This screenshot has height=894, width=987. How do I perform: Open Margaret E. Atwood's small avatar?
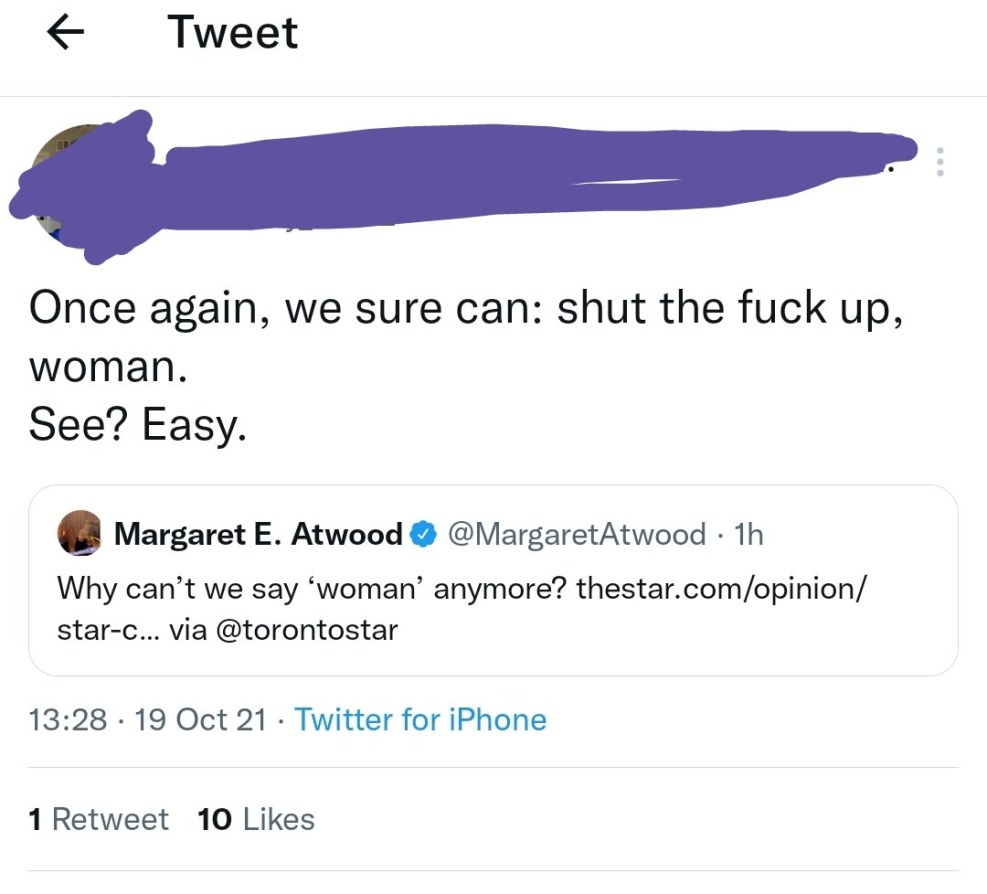point(80,534)
